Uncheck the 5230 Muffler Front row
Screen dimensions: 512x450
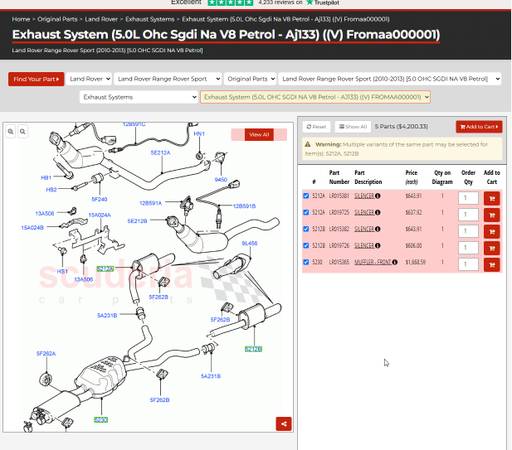pos(306,262)
